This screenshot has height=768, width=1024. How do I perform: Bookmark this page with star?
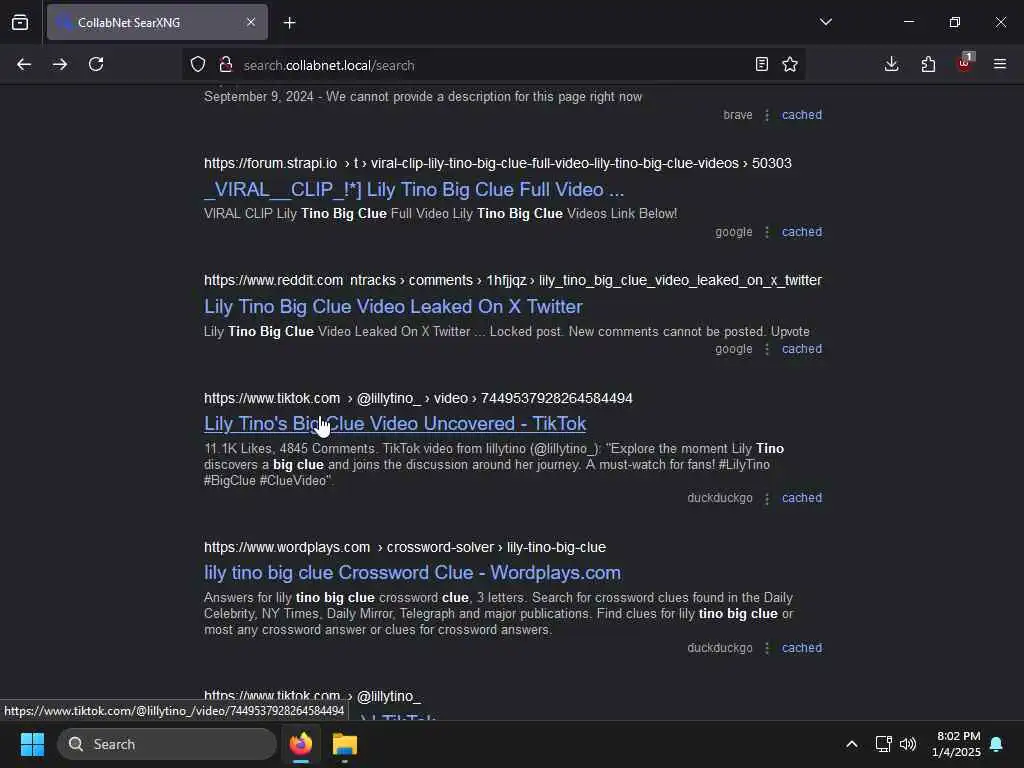click(790, 65)
